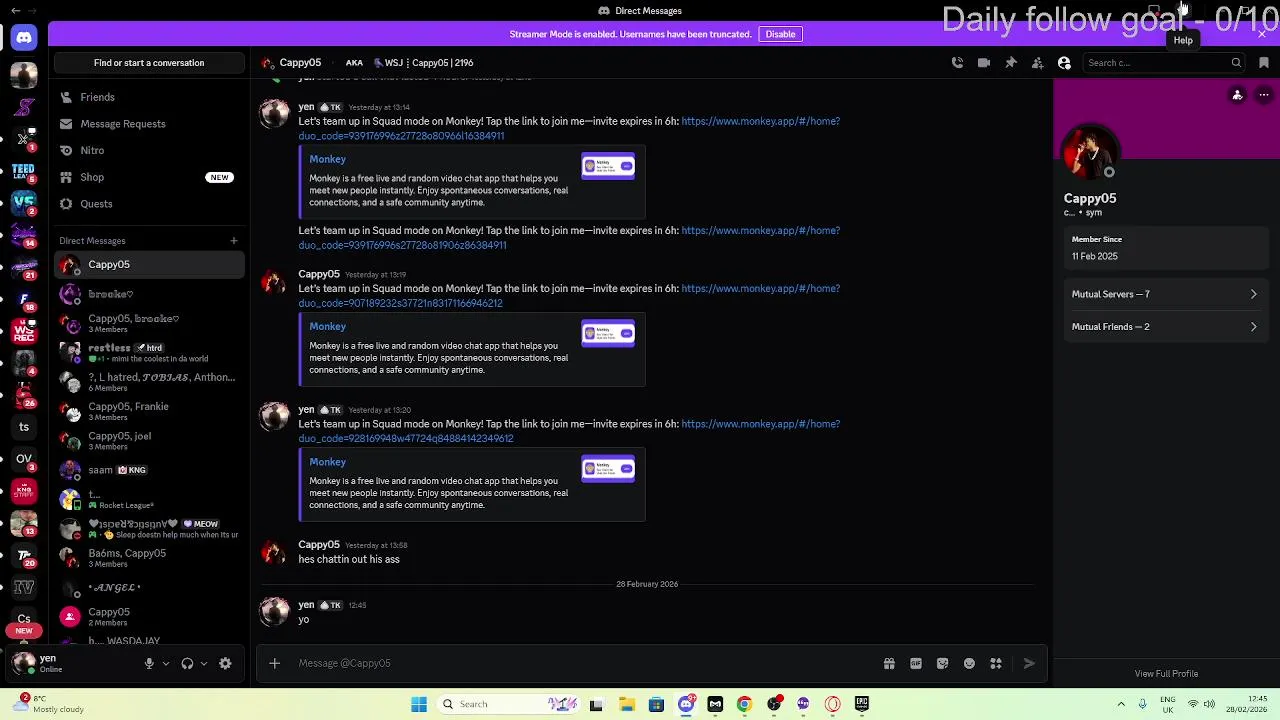Open File Explorer from the taskbar
The width and height of the screenshot is (1280, 720).
(627, 704)
